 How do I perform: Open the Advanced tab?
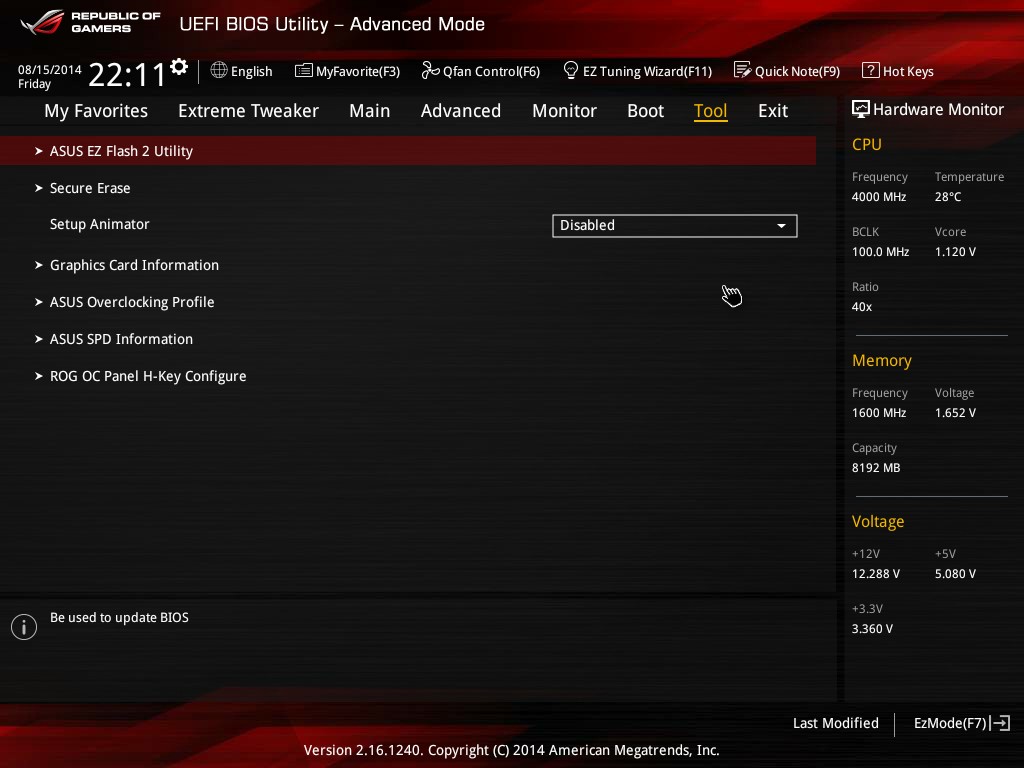461,111
